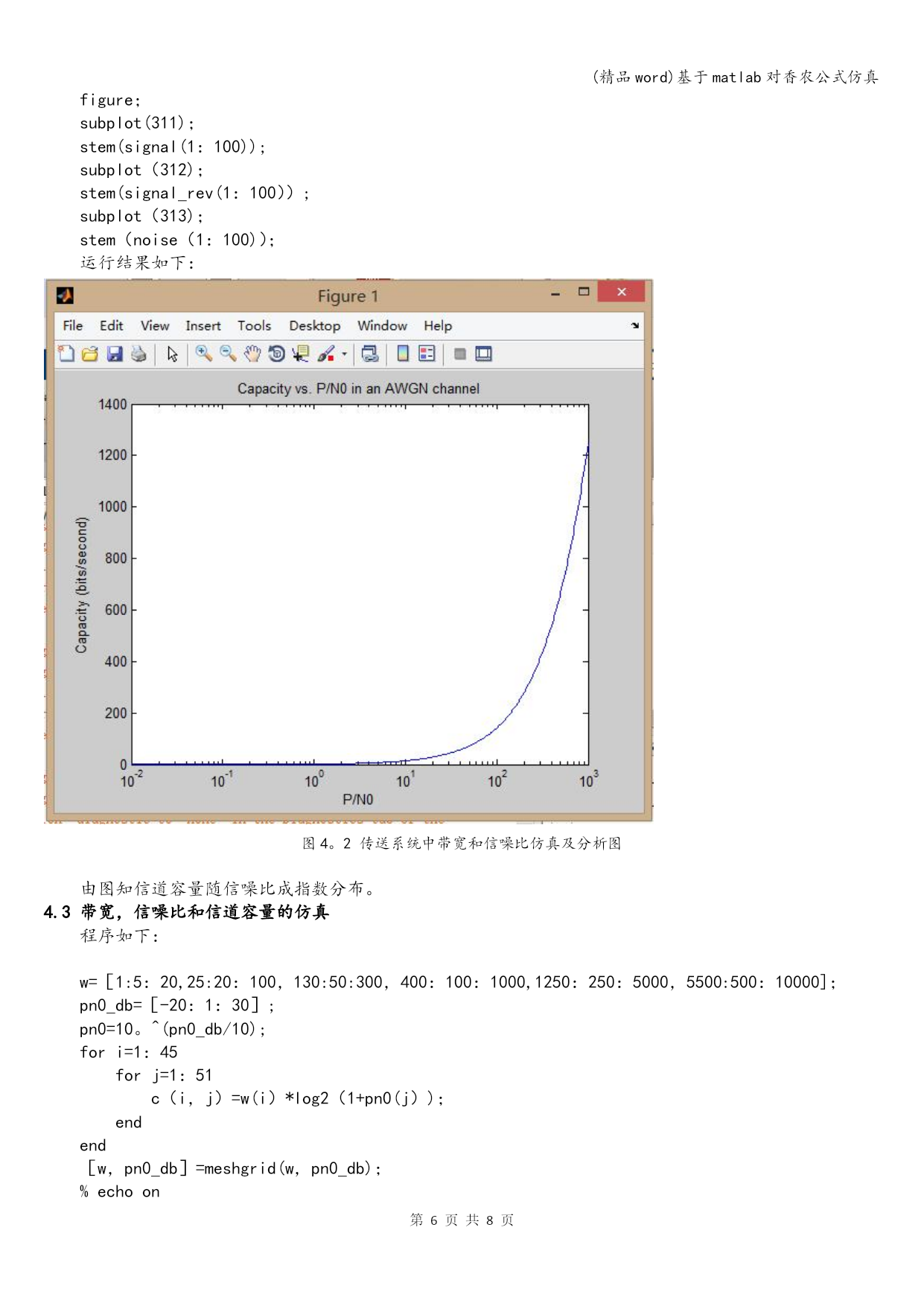This screenshot has width=924, height=1306.
Task: Click the y-axis tick label 800
Action: point(115,558)
